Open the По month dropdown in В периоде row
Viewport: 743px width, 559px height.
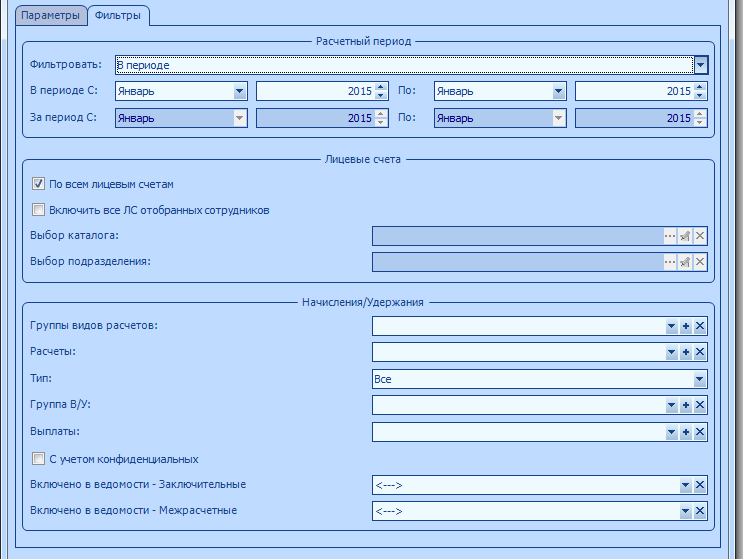click(x=558, y=91)
